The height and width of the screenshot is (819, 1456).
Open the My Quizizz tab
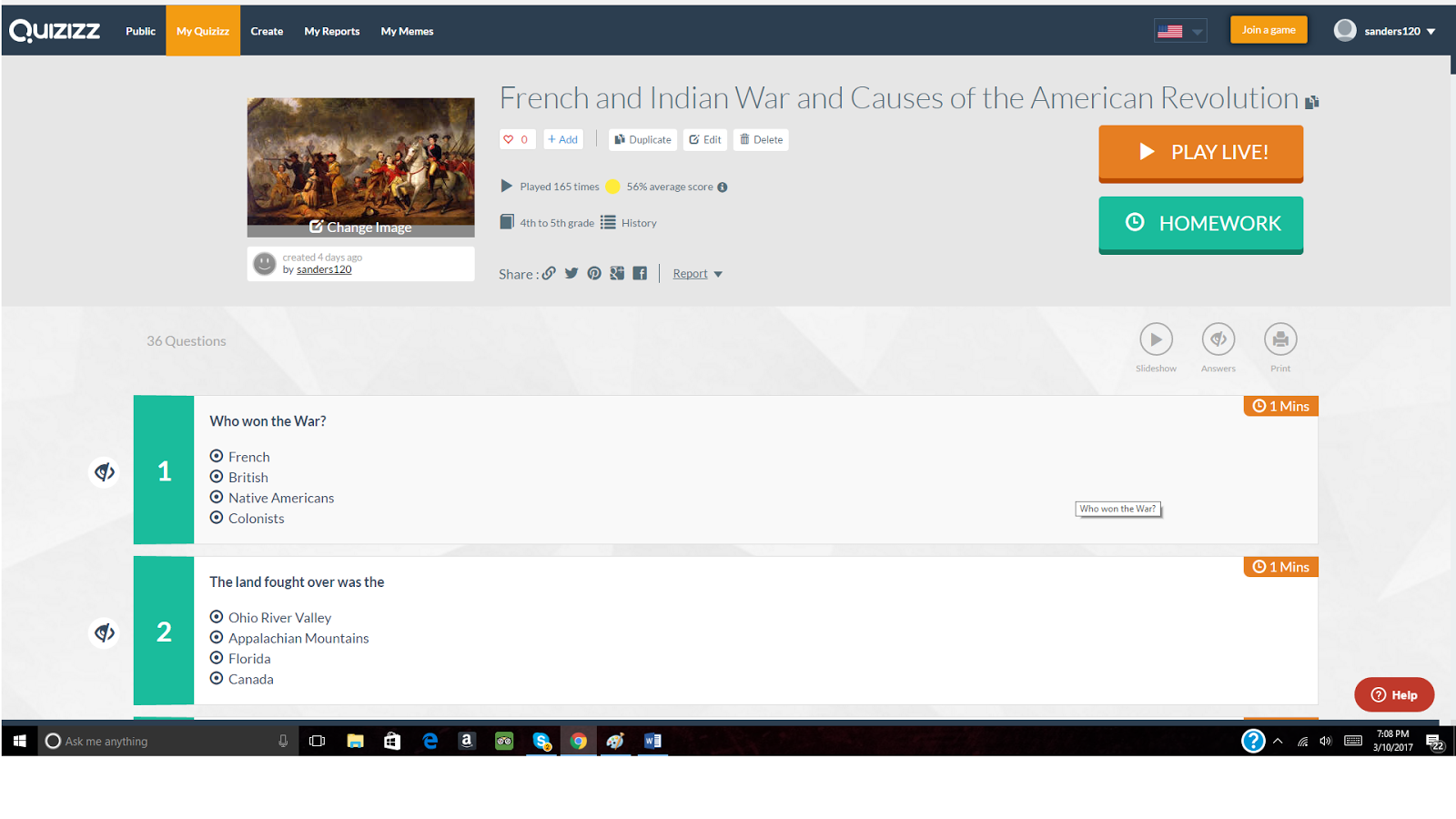203,31
